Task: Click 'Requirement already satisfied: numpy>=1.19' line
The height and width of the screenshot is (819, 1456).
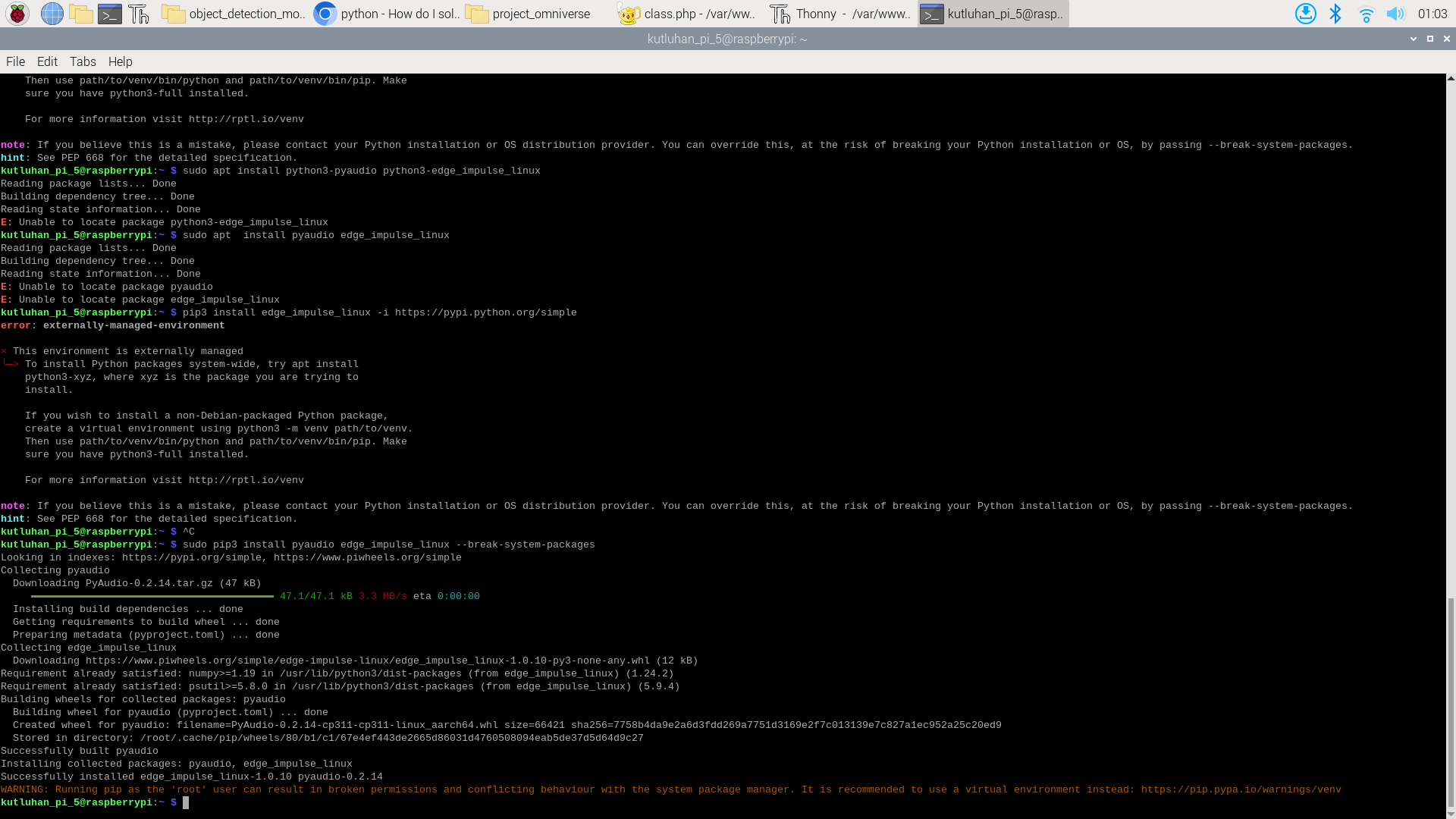Action: (337, 673)
